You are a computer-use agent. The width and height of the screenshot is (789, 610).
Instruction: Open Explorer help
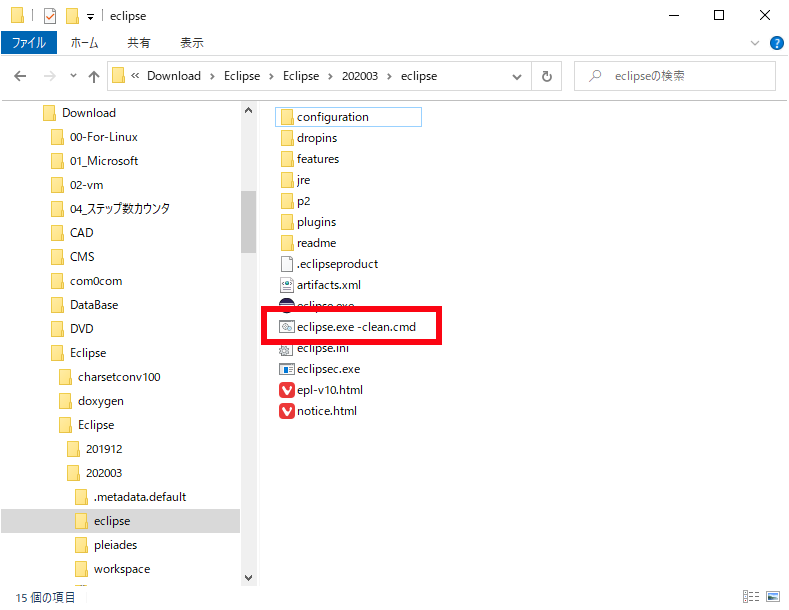tap(776, 43)
